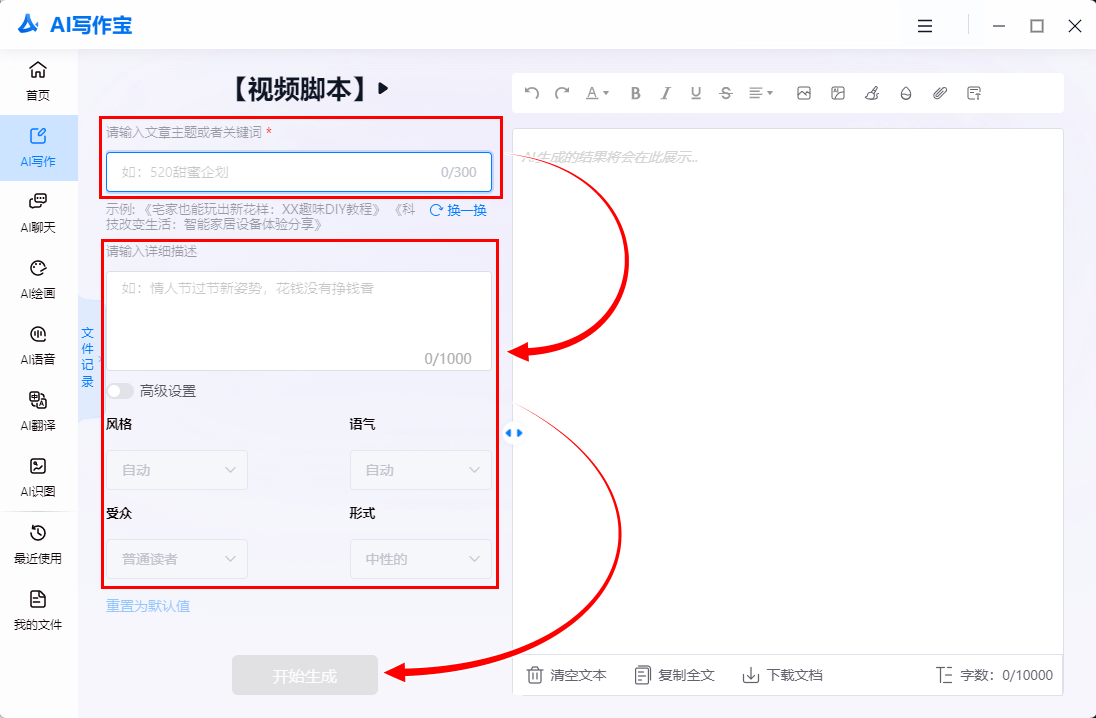The height and width of the screenshot is (718, 1096).
Task: Toggle bold formatting in the editor
Action: (635, 93)
